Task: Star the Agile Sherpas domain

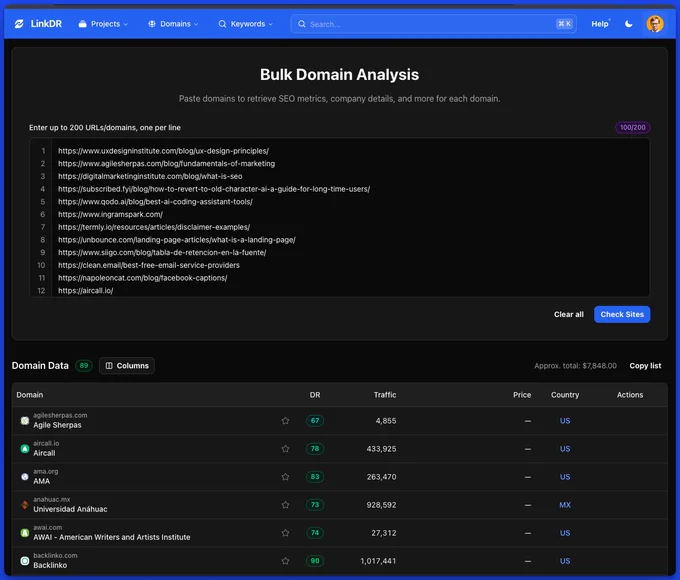Action: [x=285, y=420]
